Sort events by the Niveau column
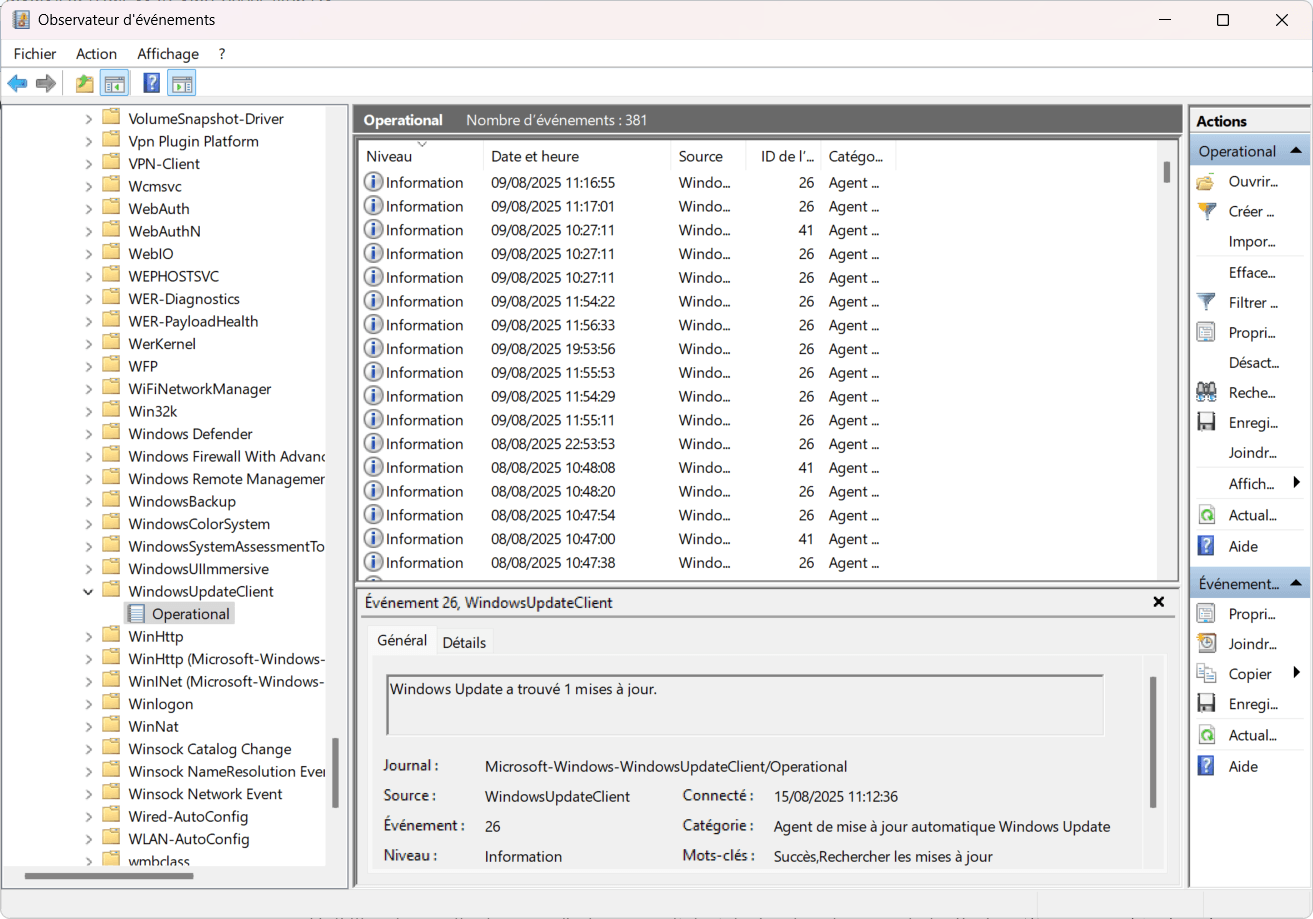Viewport: 1313px width, 919px height. pyautogui.click(x=420, y=156)
